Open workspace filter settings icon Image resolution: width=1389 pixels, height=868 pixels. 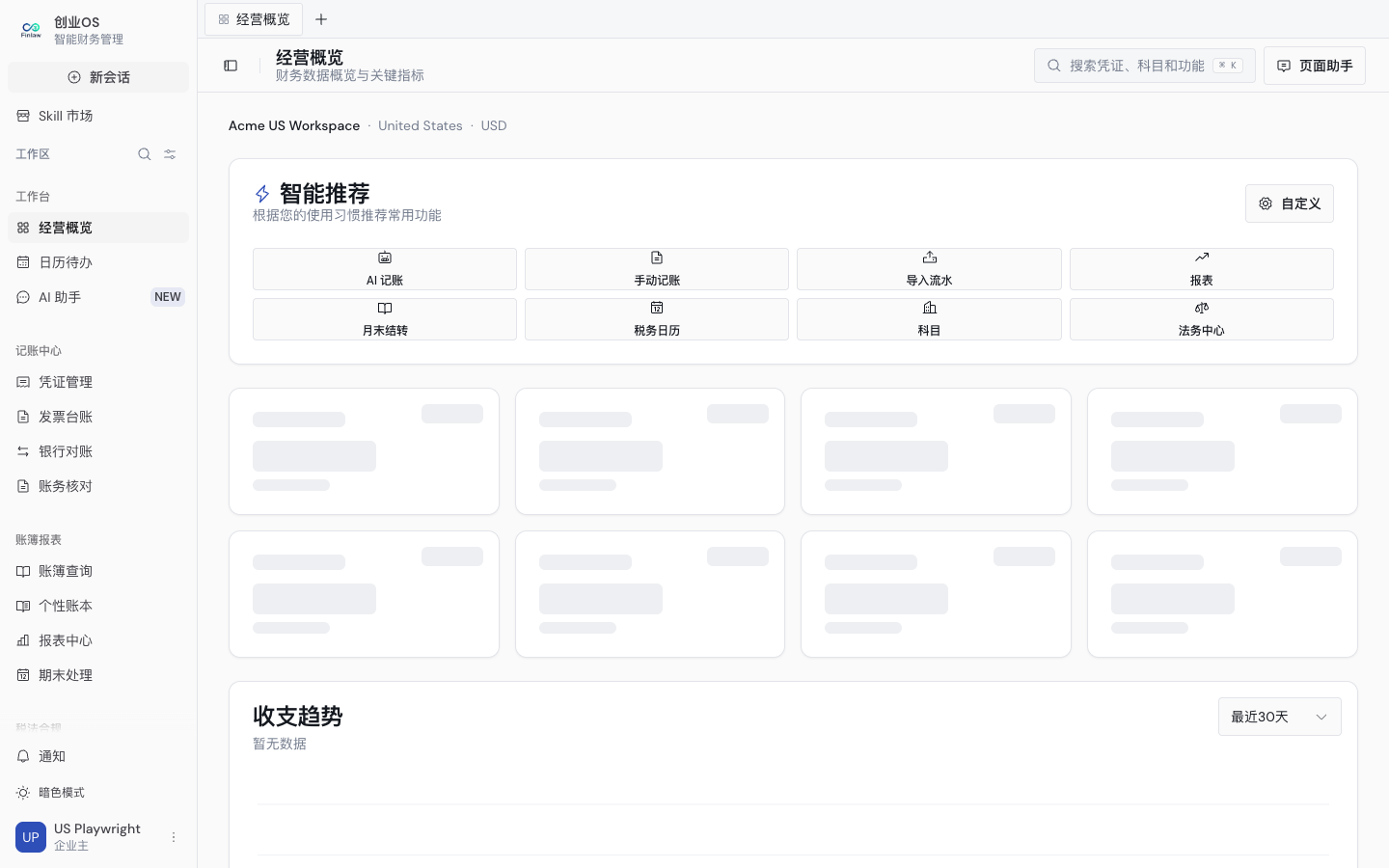coord(170,154)
